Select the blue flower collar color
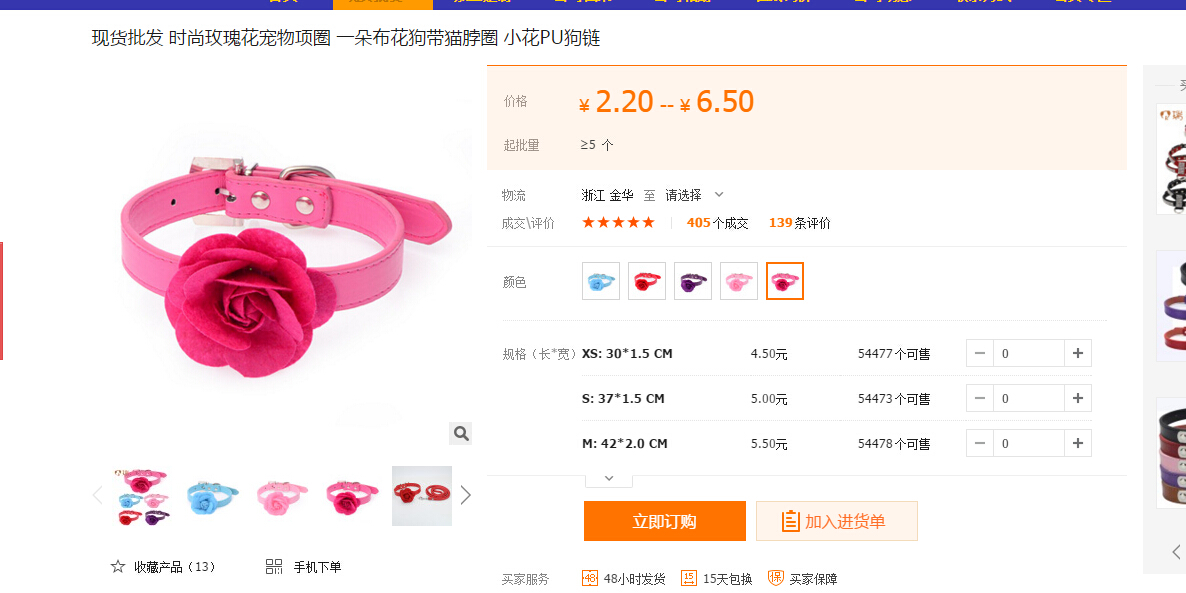Image resolution: width=1186 pixels, height=593 pixels. coord(601,281)
